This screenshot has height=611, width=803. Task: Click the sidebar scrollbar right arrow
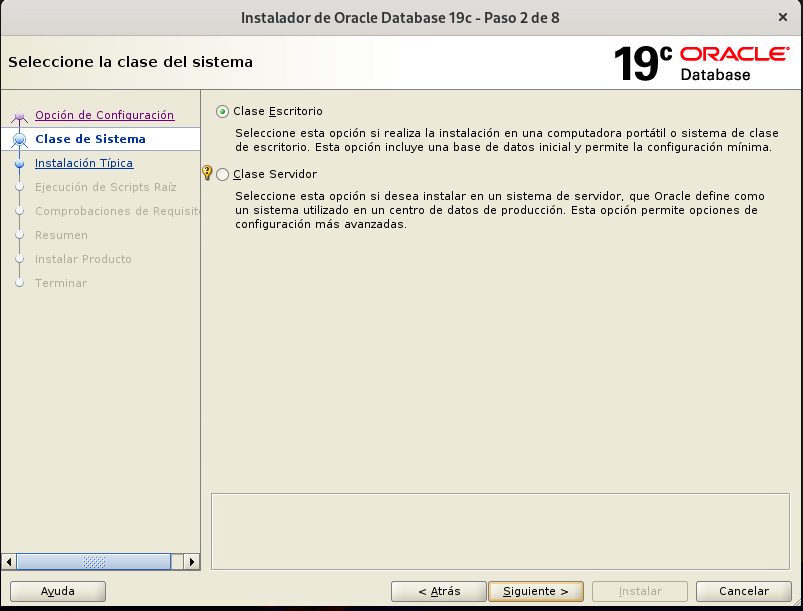pos(193,562)
